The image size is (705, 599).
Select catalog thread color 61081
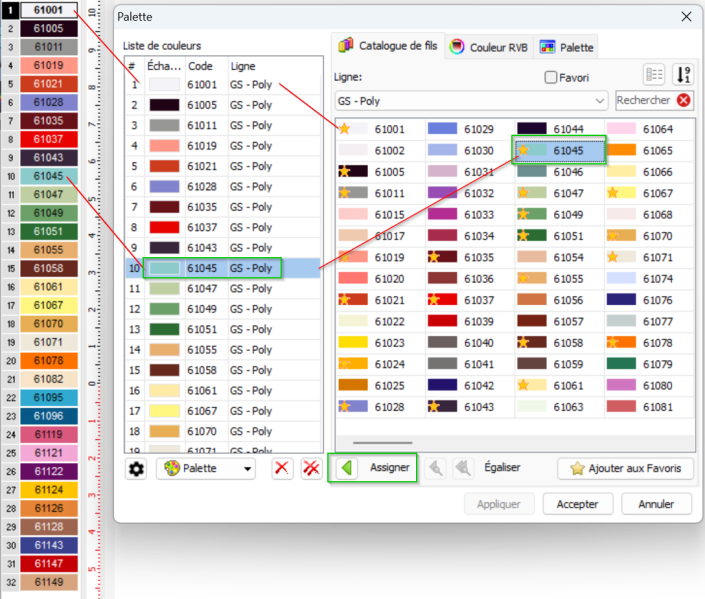[649, 407]
